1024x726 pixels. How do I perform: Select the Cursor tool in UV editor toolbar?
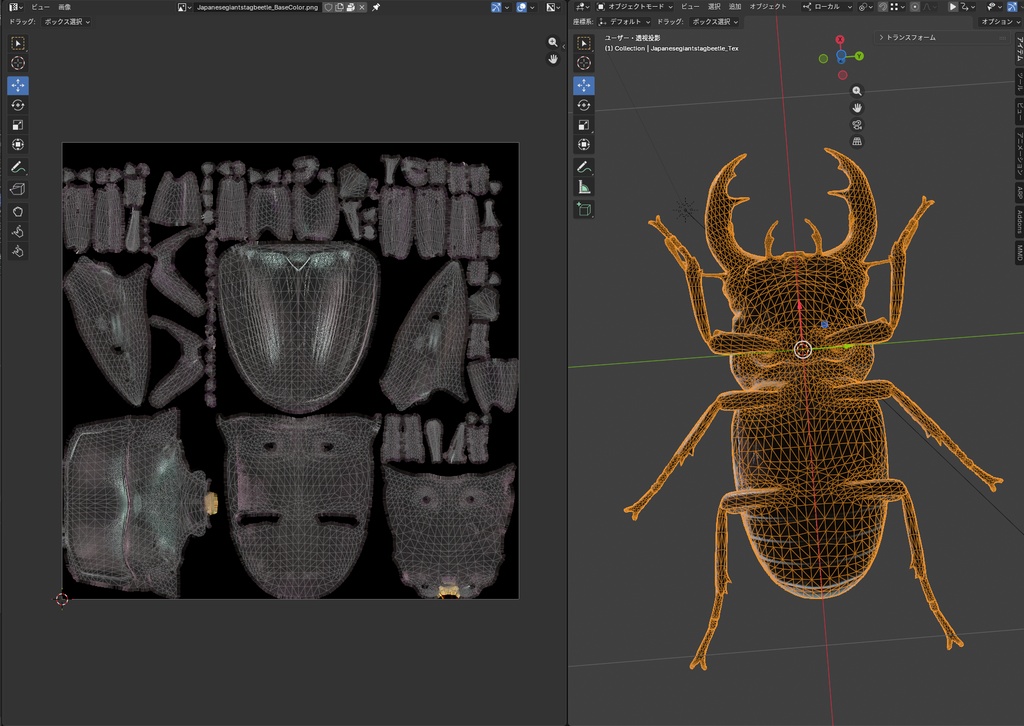coord(18,63)
